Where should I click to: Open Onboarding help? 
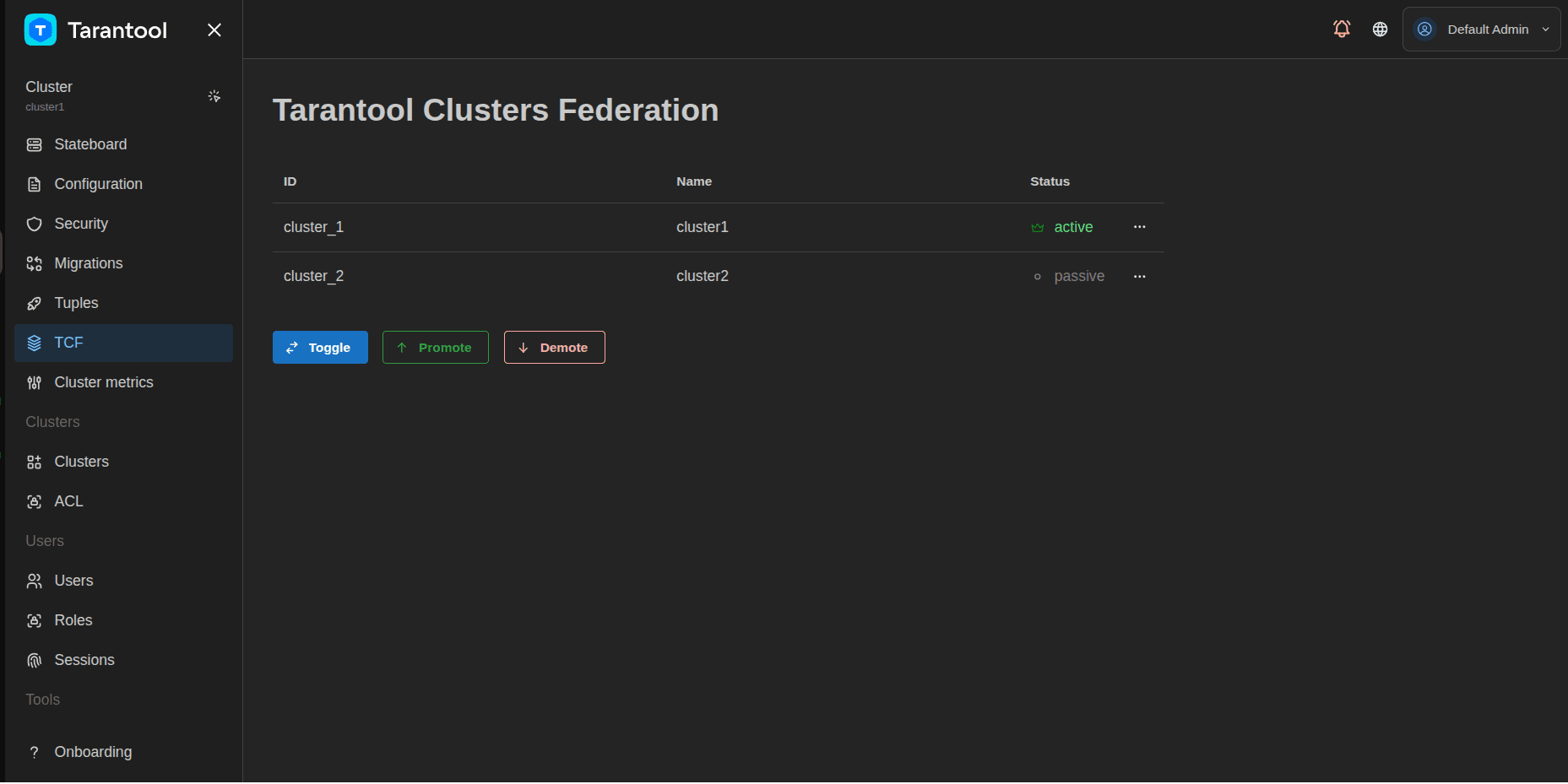click(123, 752)
